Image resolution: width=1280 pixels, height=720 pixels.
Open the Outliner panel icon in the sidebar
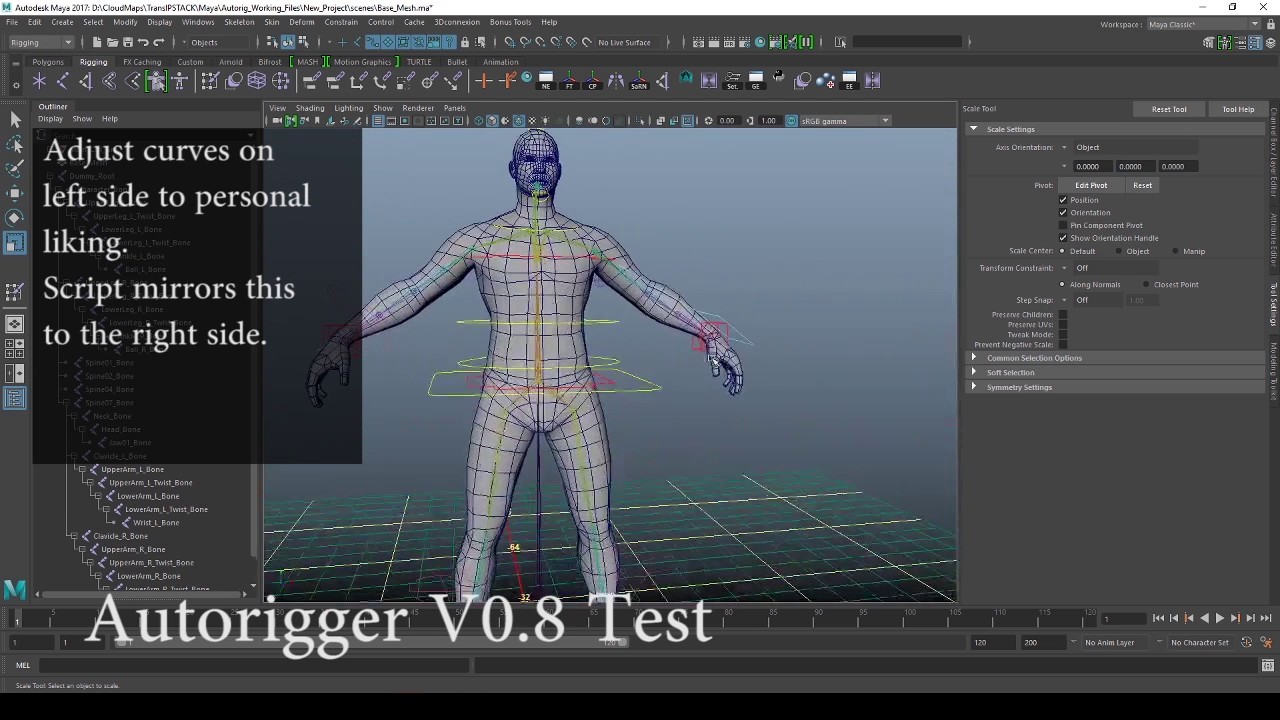[15, 400]
